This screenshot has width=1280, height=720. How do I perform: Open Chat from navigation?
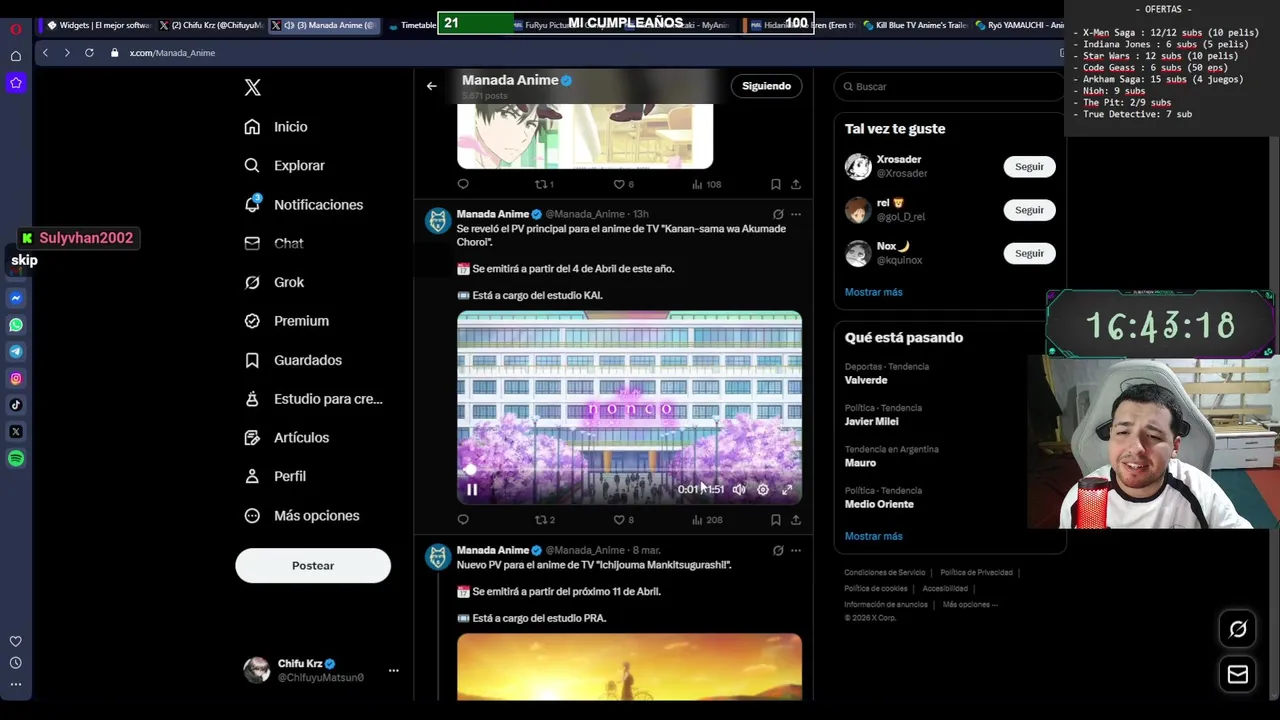(x=274, y=243)
